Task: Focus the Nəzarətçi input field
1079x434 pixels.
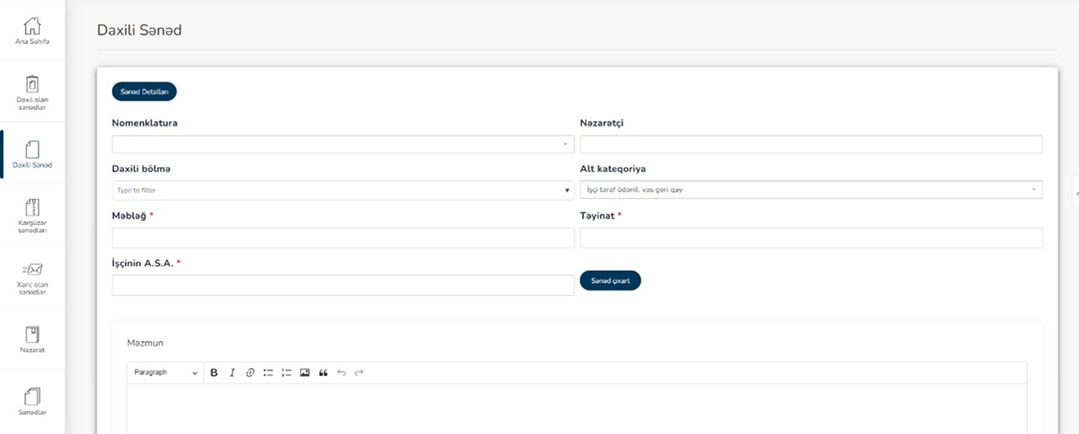Action: [811, 144]
